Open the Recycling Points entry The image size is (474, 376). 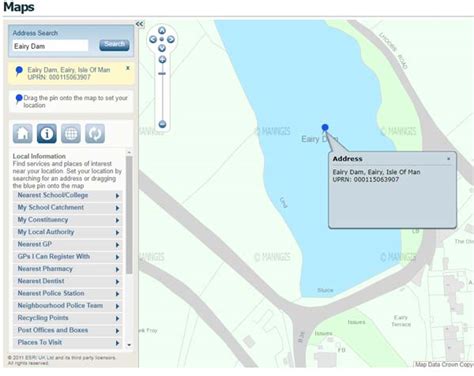click(x=68, y=318)
